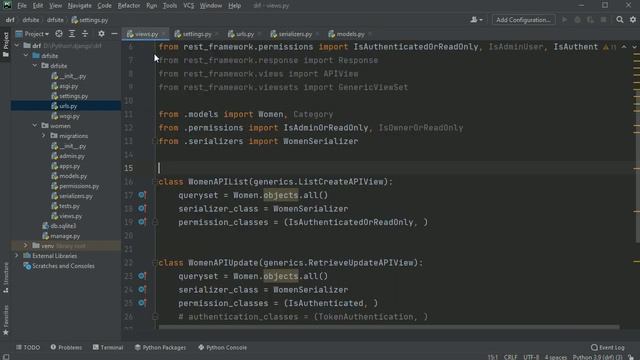Open Project panel options gear
This screenshot has width=640, height=360.
101,34
